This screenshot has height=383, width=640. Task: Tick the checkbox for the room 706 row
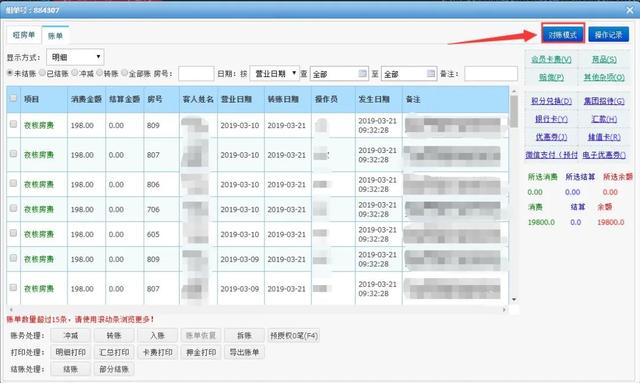point(13,208)
